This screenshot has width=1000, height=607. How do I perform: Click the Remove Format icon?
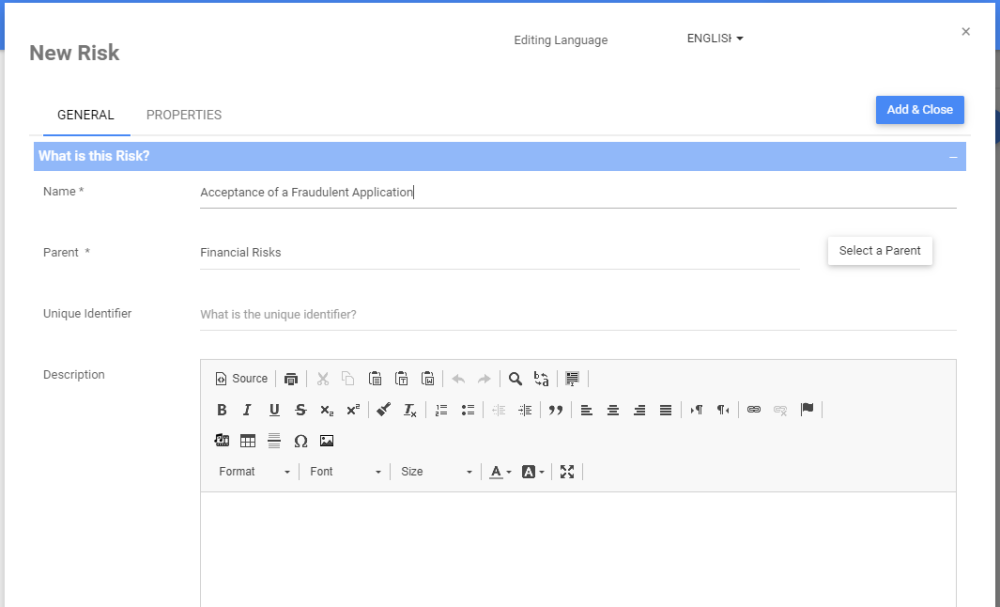tap(410, 410)
